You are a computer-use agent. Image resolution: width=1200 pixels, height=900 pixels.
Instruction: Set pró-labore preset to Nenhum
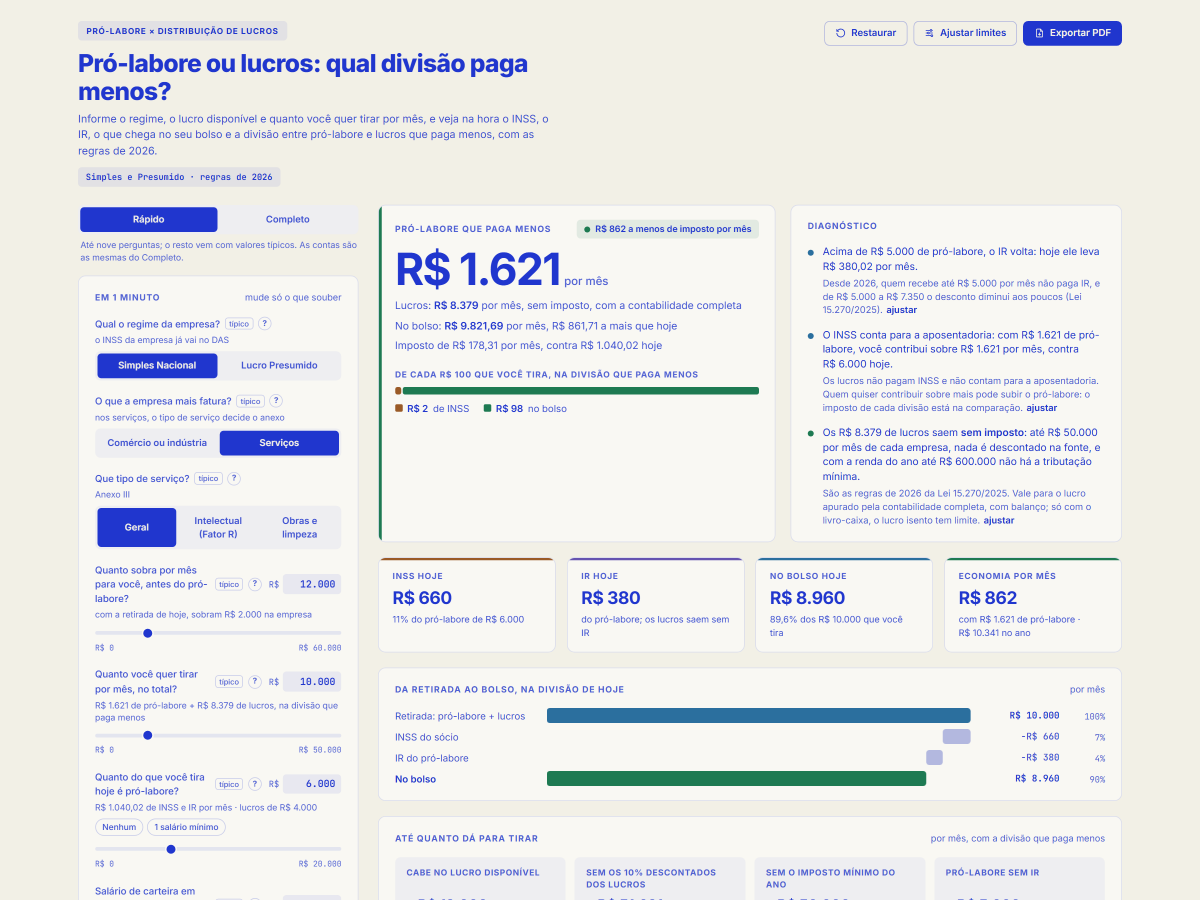coord(119,827)
